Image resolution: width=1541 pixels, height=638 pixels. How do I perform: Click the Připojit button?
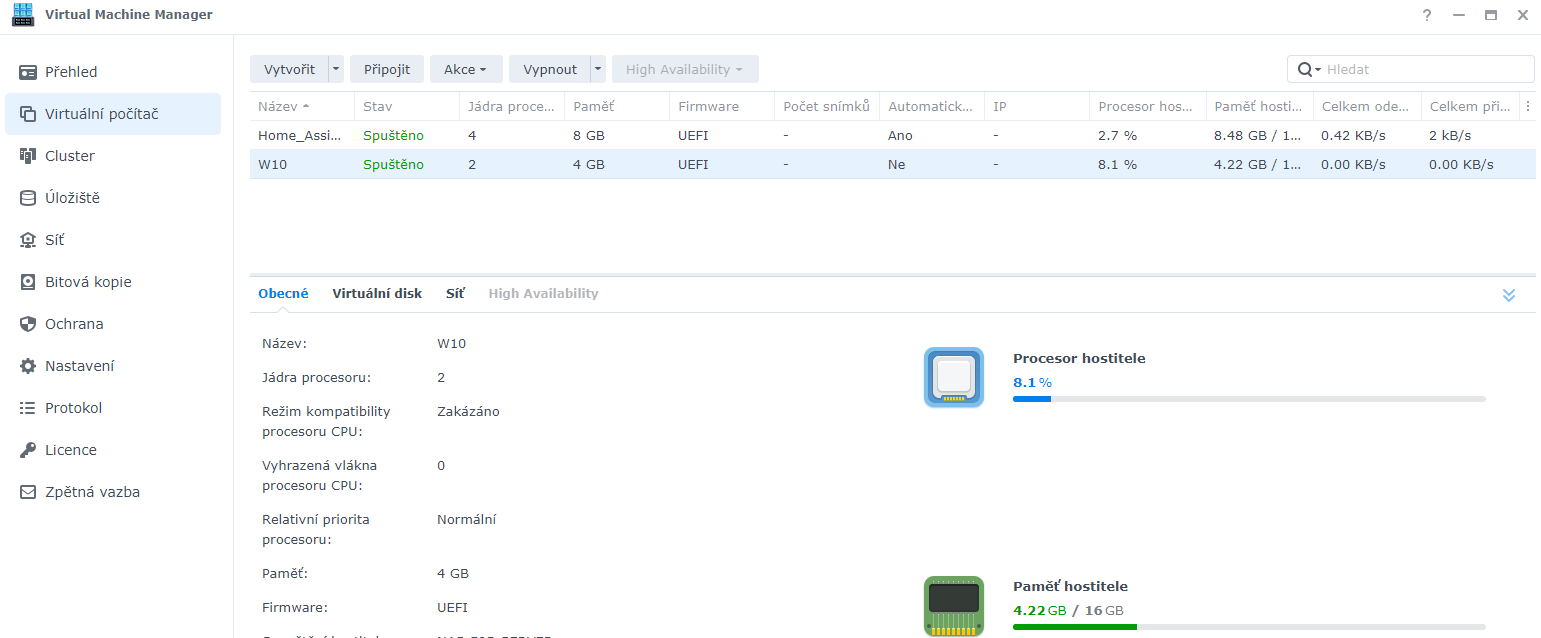pyautogui.click(x=387, y=69)
